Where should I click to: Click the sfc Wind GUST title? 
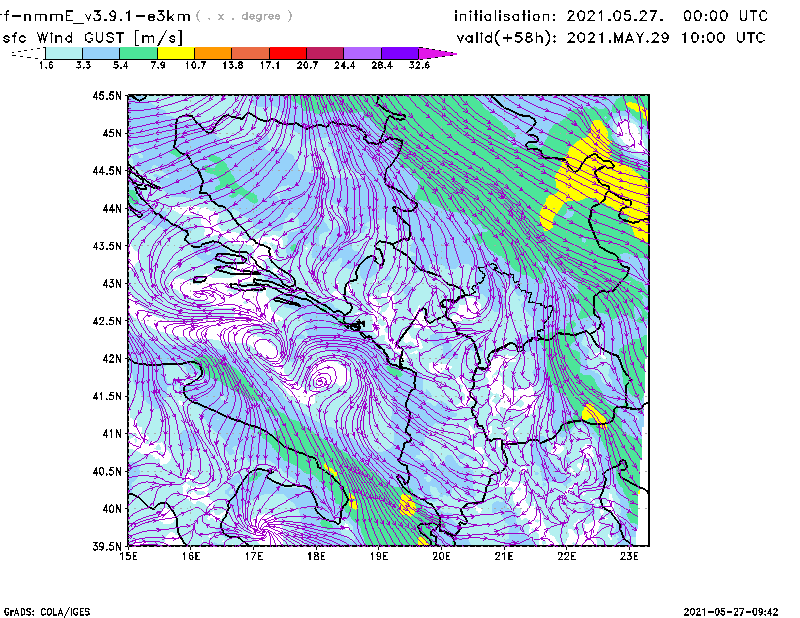click(93, 37)
